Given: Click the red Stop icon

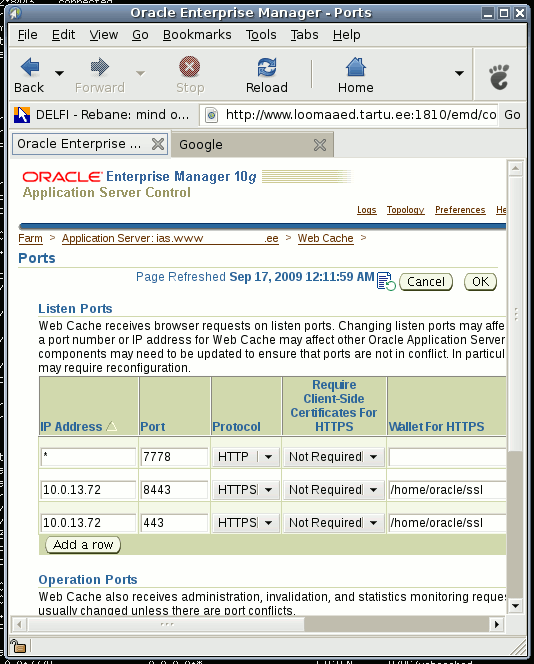Looking at the screenshot, I should point(190,67).
